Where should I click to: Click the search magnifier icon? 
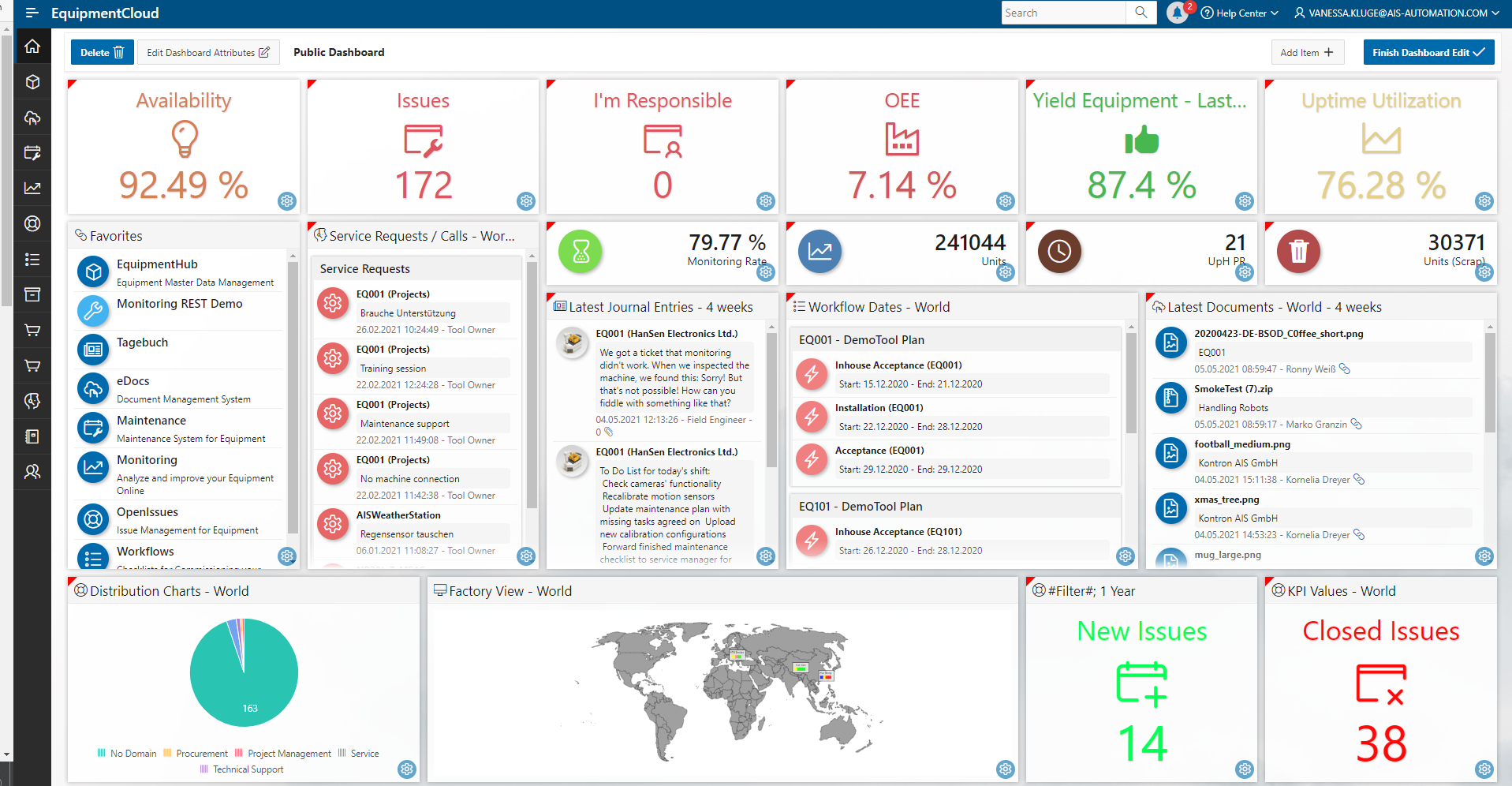click(x=1141, y=13)
